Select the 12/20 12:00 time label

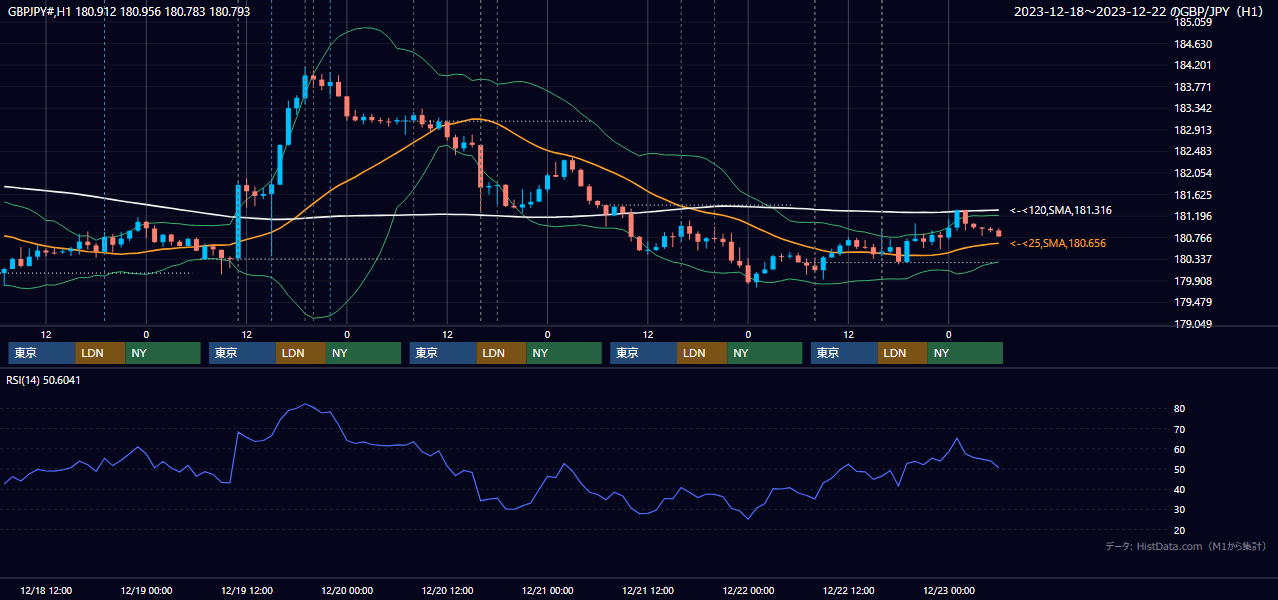coord(447,590)
